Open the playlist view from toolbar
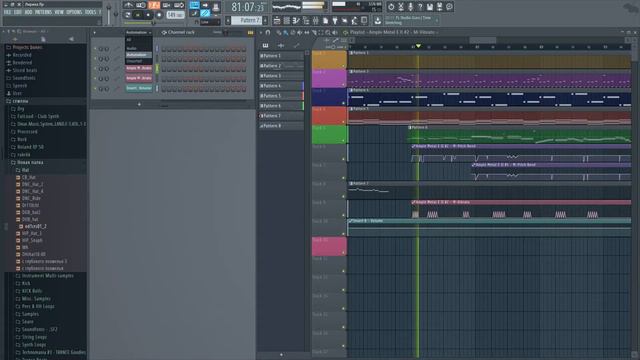The height and width of the screenshot is (360, 640). tap(277, 20)
